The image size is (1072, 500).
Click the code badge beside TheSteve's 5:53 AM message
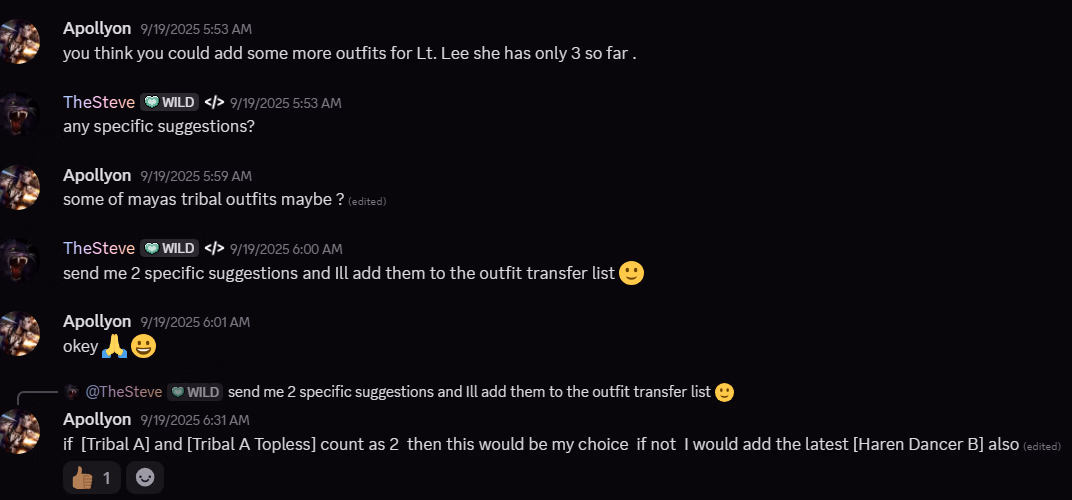214,102
